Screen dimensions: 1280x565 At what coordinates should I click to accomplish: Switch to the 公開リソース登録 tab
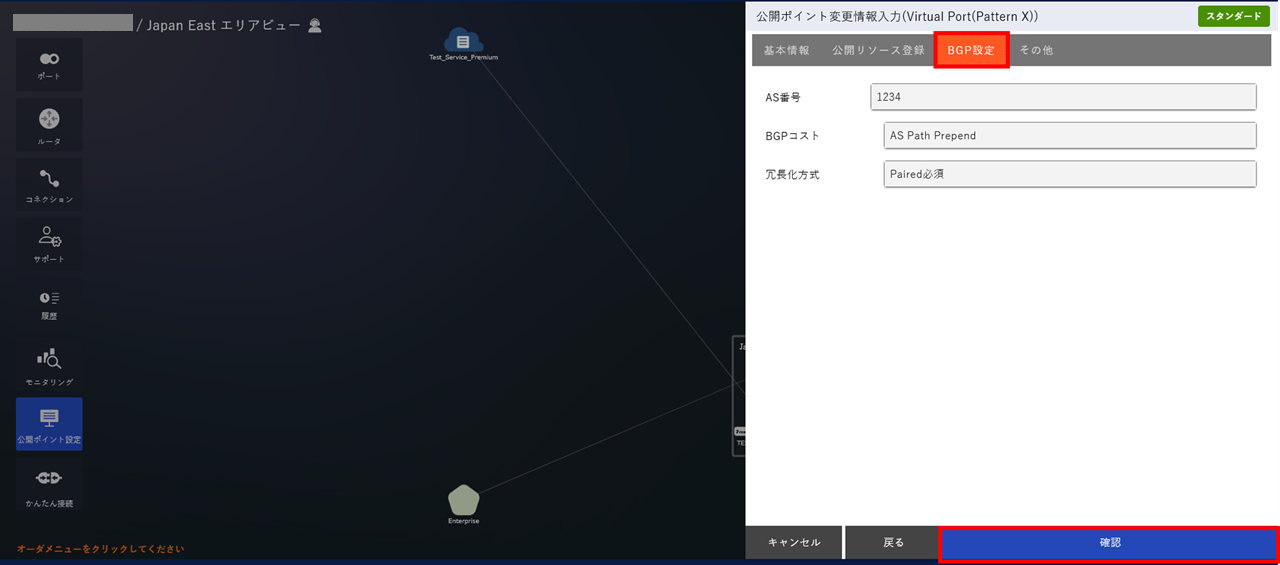(x=878, y=50)
